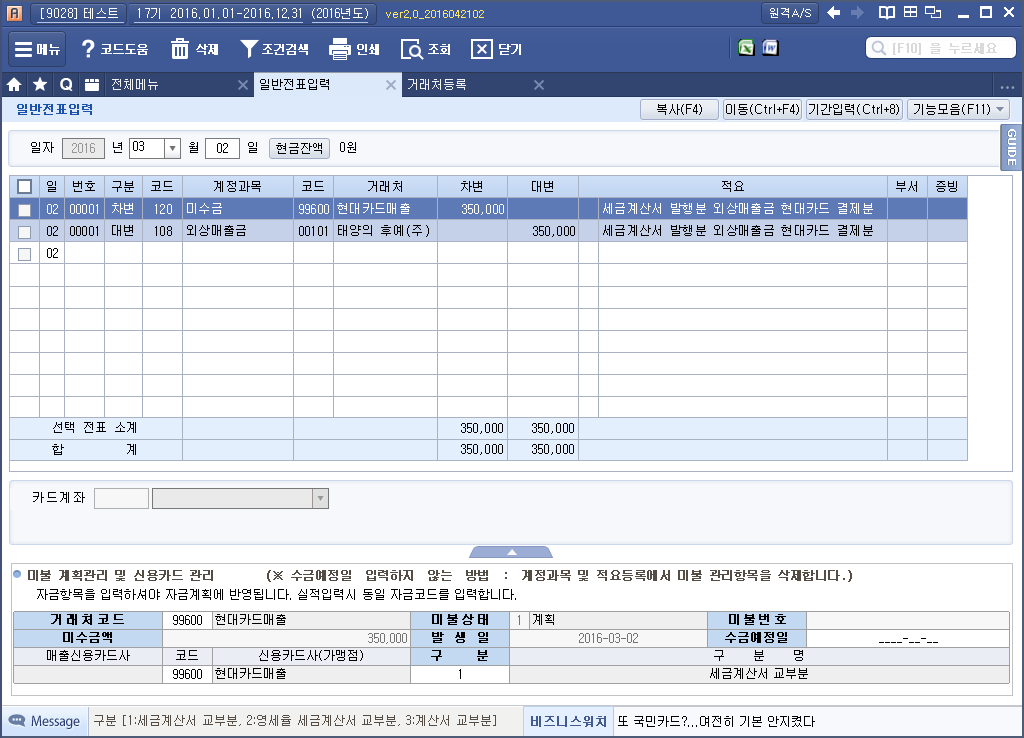Toggle the select-all header checkbox
This screenshot has width=1024, height=738.
(x=24, y=187)
